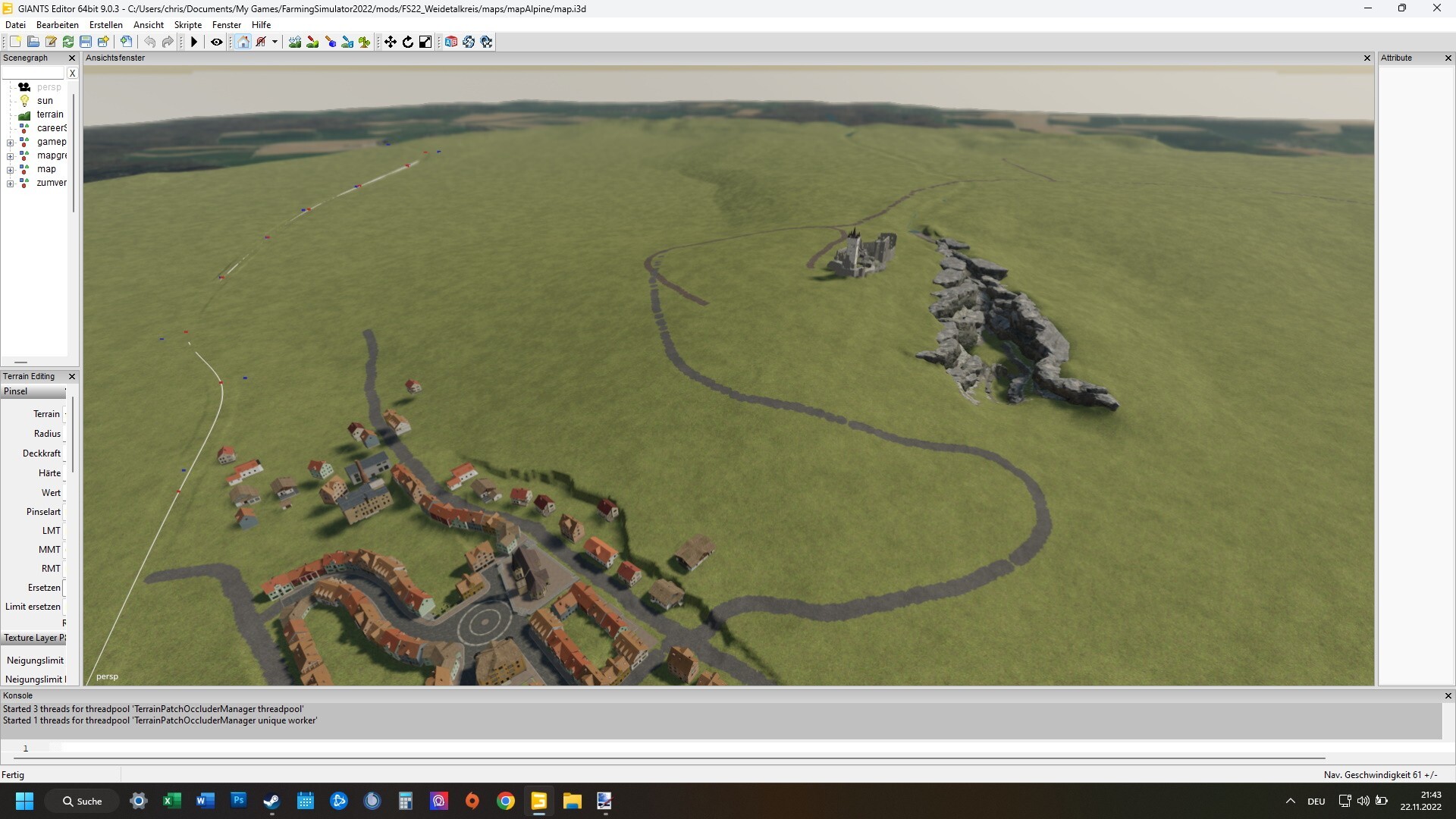Clear Scenegraph search with X button

point(72,74)
